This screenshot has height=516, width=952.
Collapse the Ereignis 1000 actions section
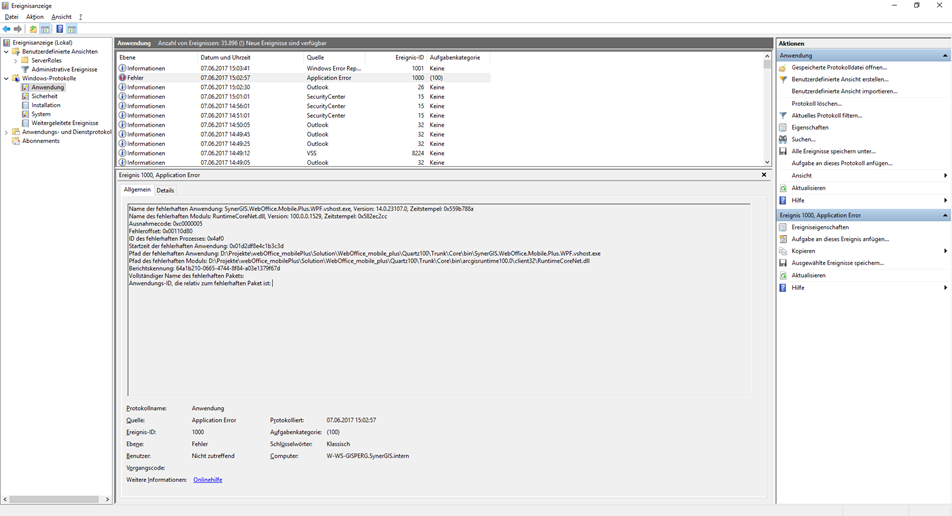[945, 216]
